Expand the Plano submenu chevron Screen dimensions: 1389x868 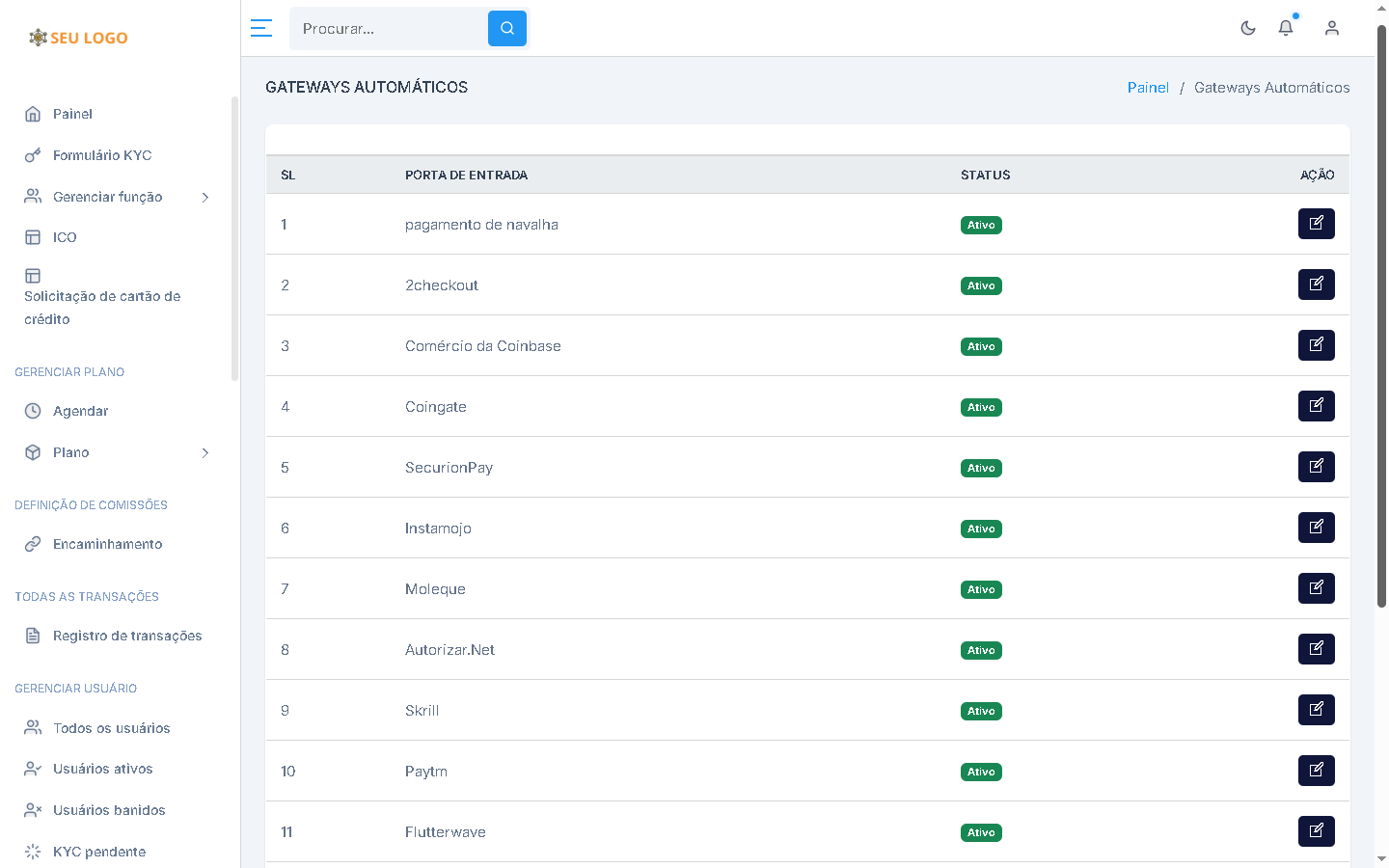pos(204,452)
